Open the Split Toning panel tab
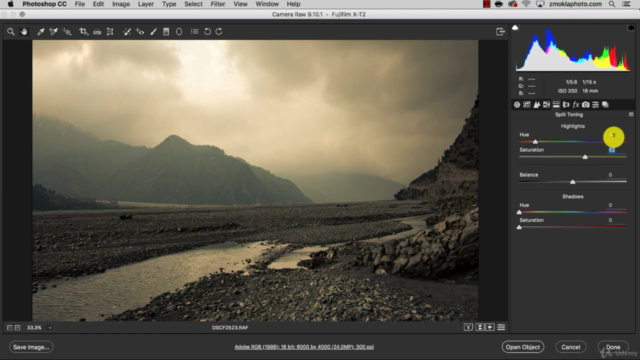This screenshot has height=360, width=640. (x=556, y=104)
